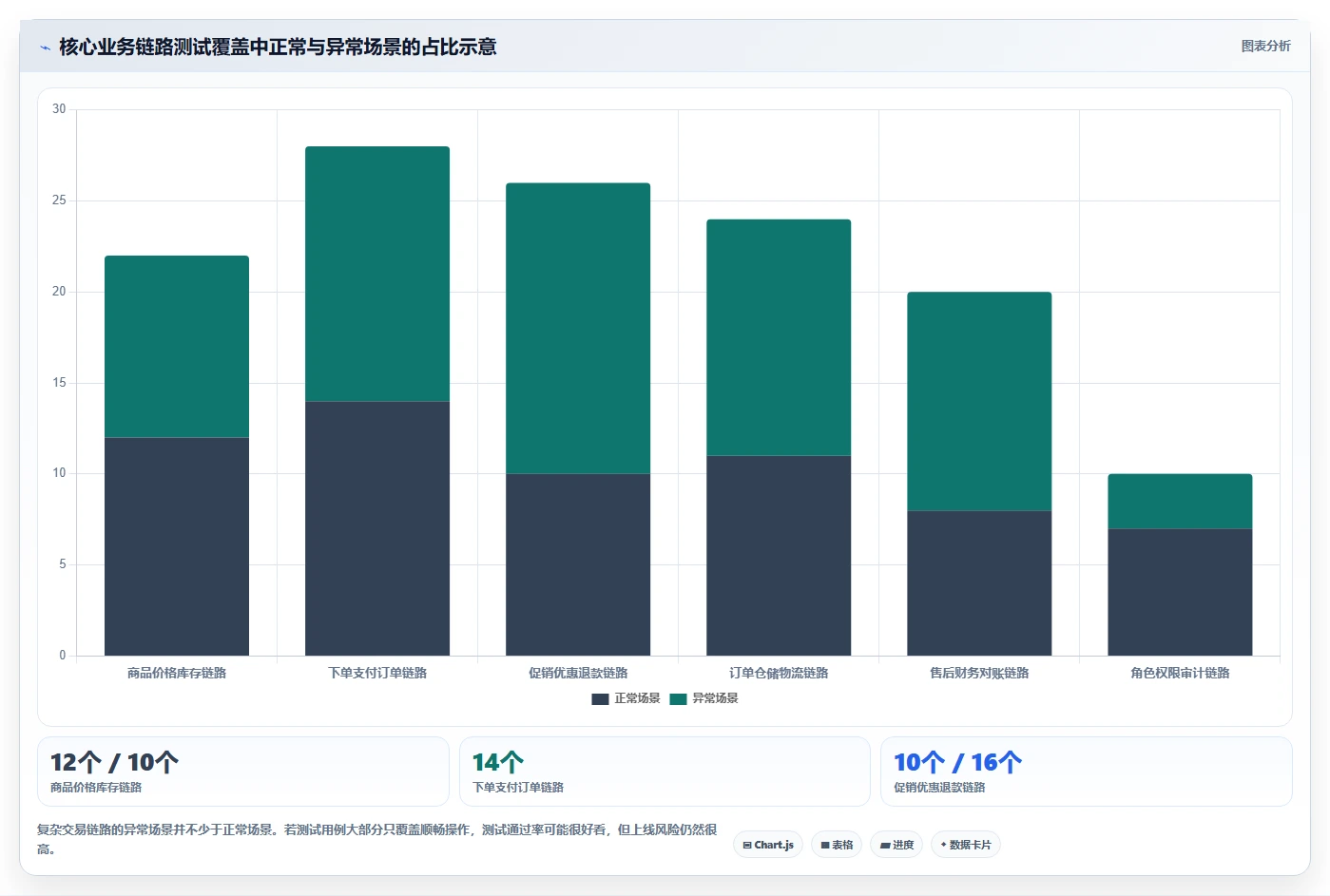
Task: Click the 图表分析 label in header
Action: 1265,46
